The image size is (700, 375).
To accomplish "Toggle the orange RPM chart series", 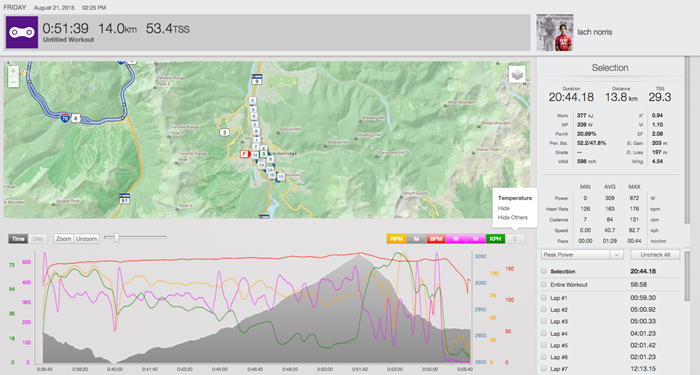I will [x=396, y=239].
